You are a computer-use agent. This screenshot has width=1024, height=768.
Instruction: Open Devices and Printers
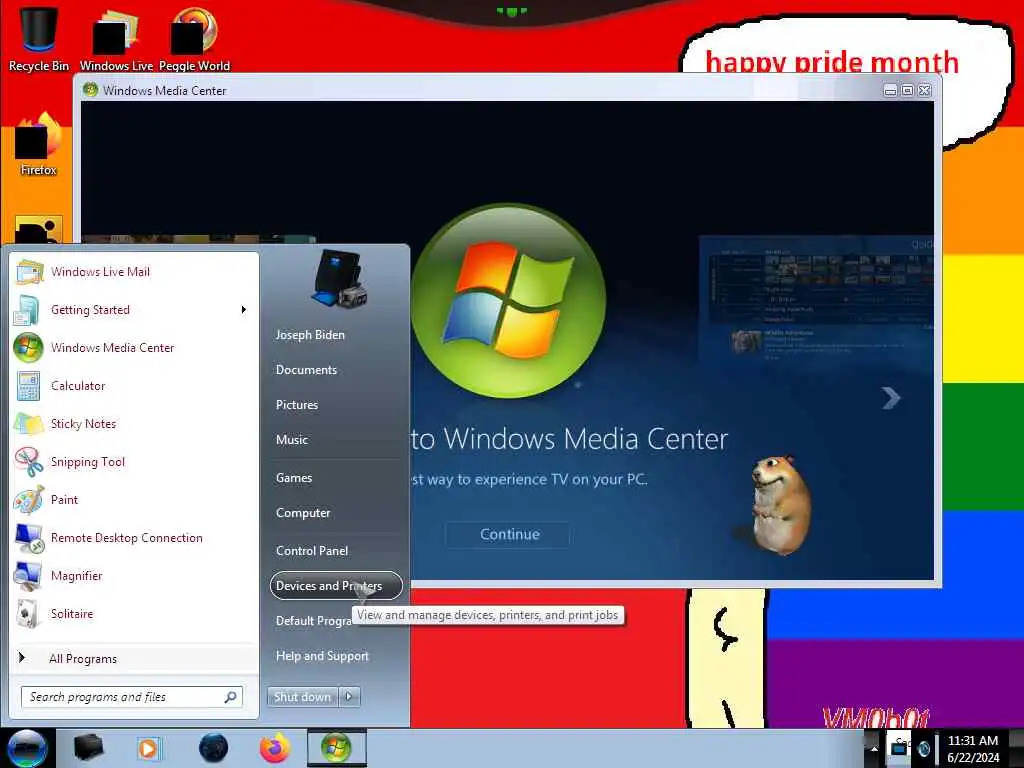[x=336, y=586]
